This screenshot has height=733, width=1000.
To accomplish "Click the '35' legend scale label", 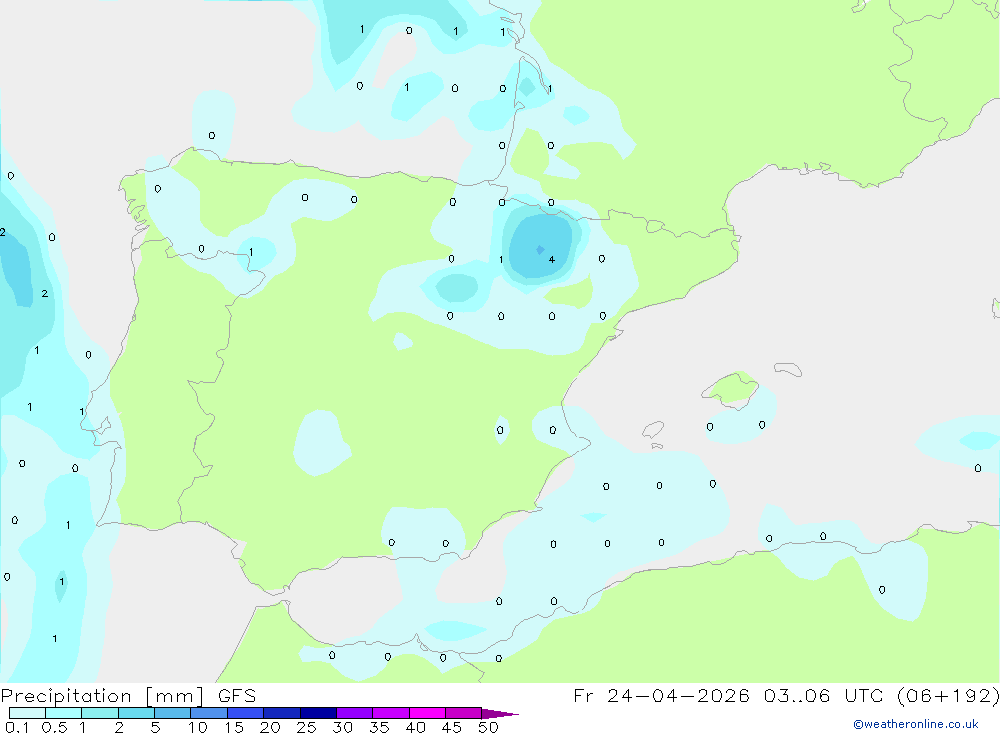I will (379, 727).
